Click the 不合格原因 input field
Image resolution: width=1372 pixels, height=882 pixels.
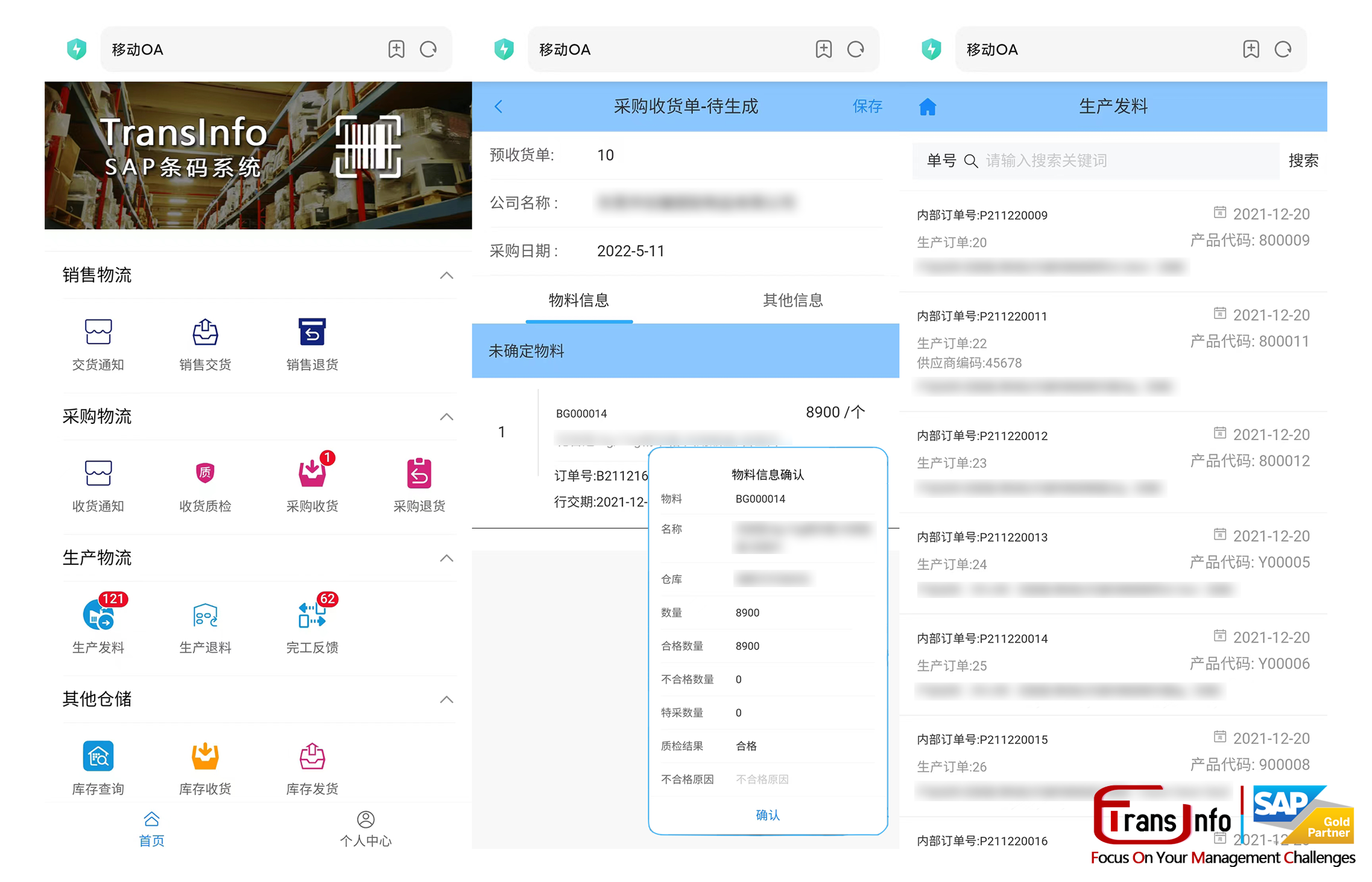(805, 780)
